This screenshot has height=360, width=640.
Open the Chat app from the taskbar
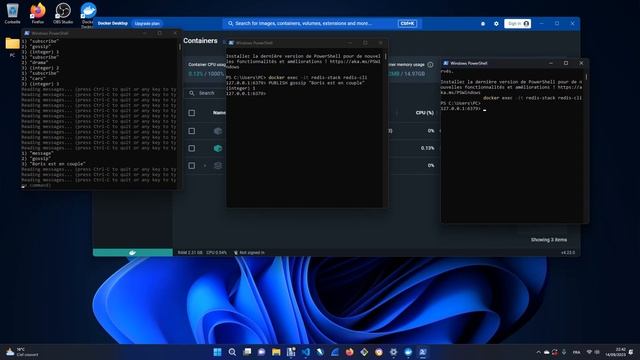(x=261, y=352)
